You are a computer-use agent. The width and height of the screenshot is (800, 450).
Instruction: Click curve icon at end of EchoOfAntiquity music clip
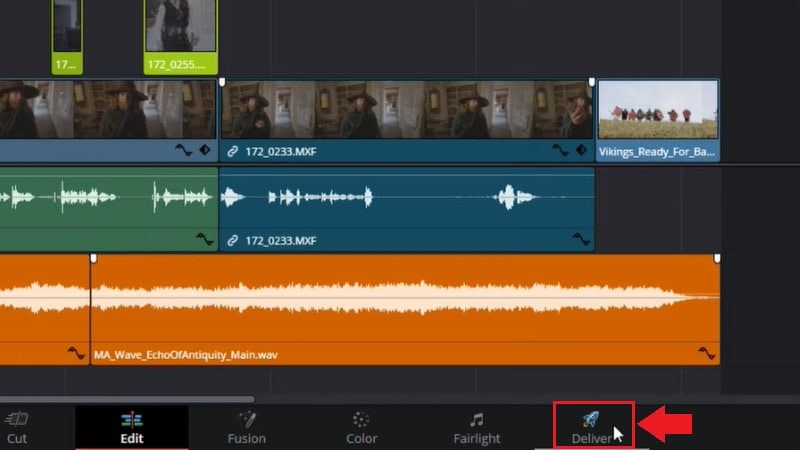click(707, 353)
